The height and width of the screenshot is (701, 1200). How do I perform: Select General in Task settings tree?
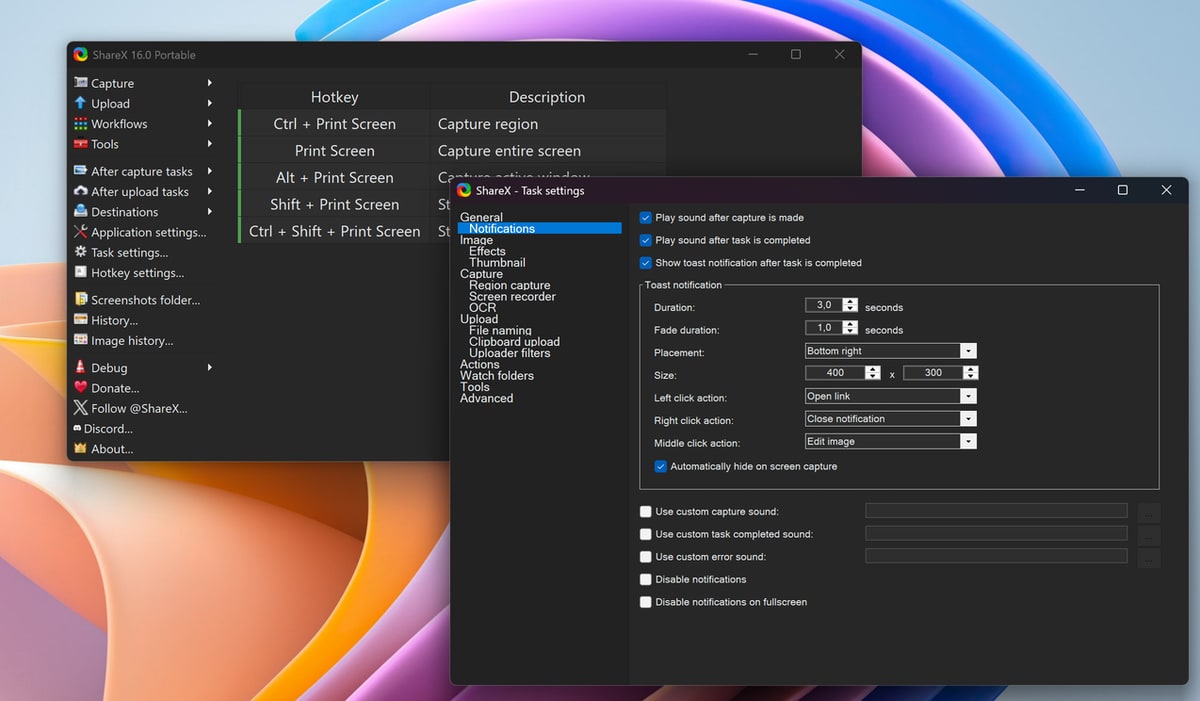(481, 217)
